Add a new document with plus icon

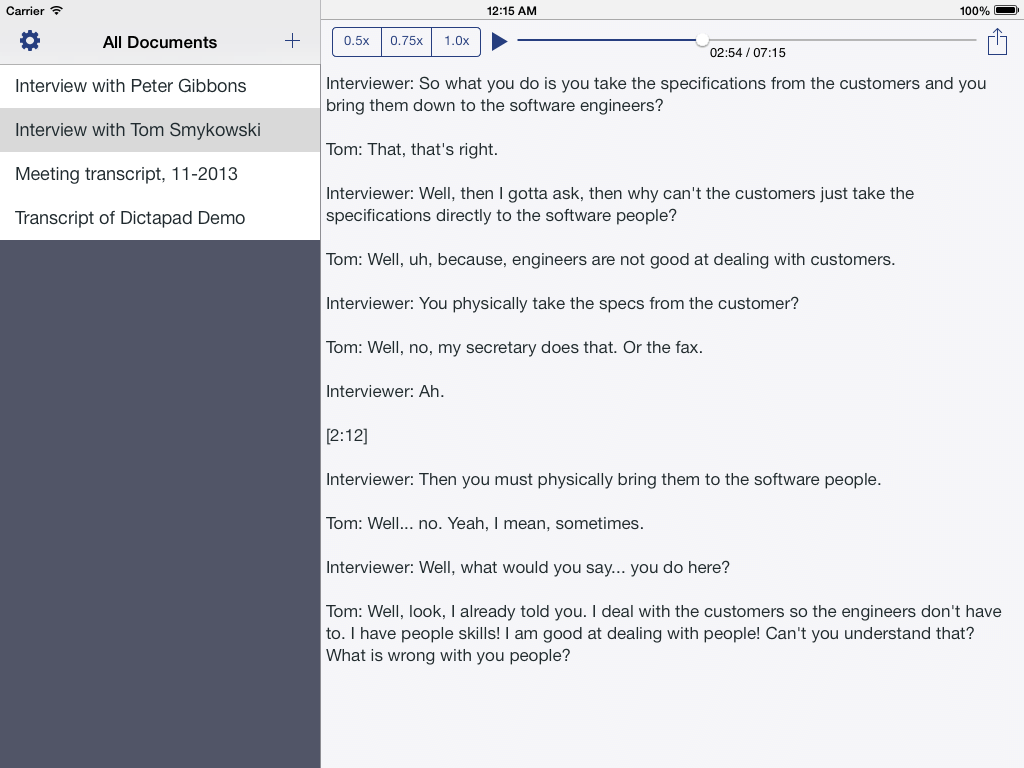pyautogui.click(x=293, y=41)
